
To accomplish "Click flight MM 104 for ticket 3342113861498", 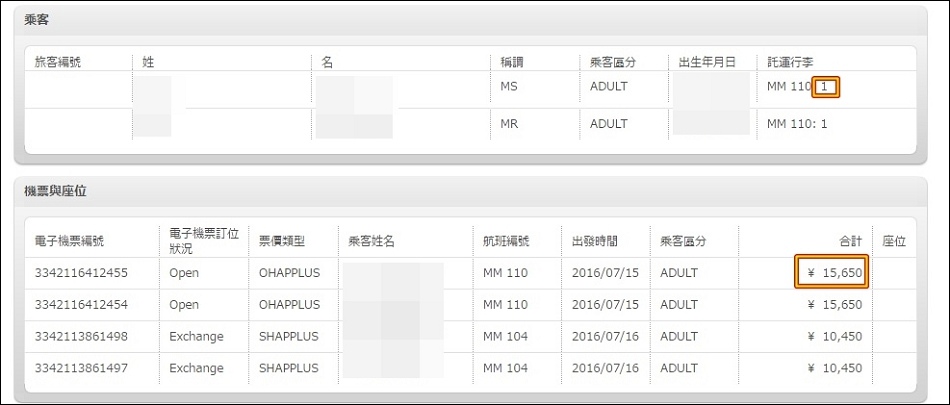I will (x=505, y=336).
